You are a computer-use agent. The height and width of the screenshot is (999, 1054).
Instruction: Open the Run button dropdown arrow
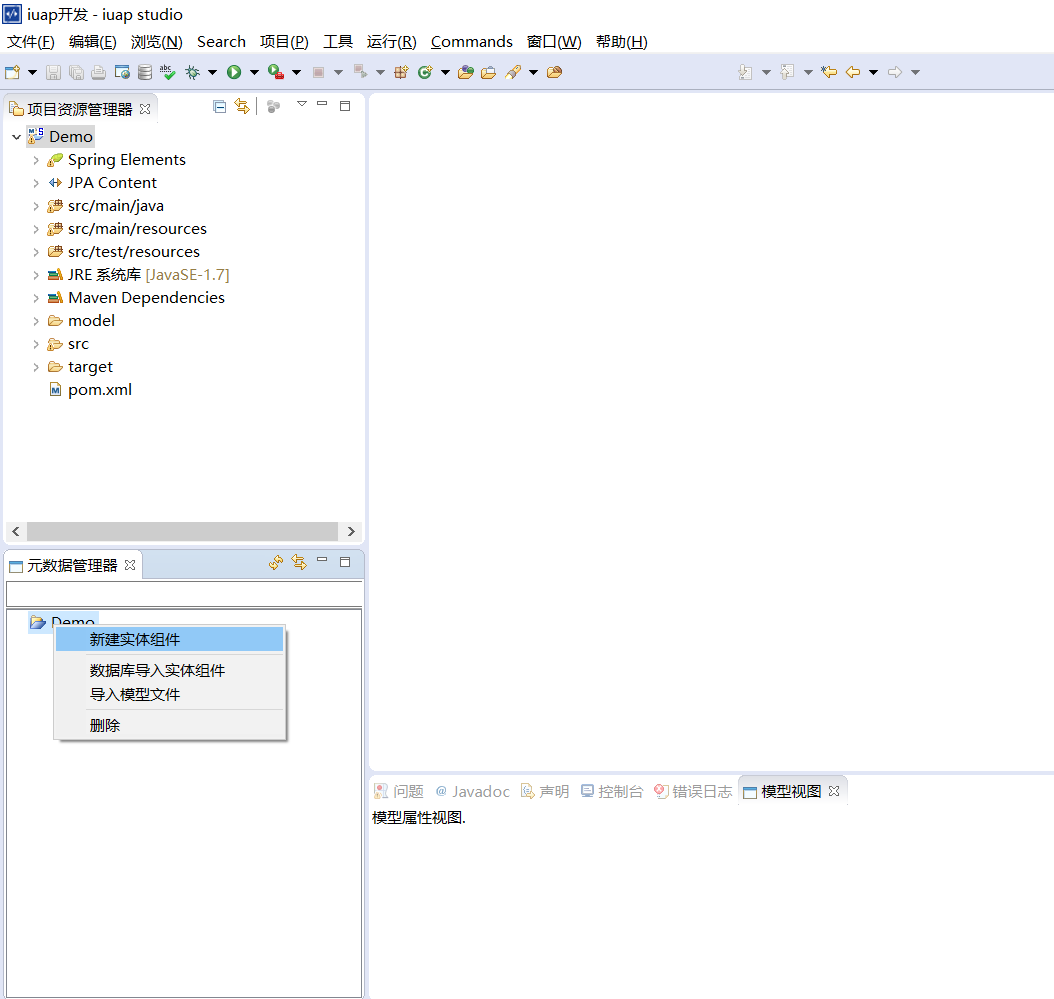pyautogui.click(x=254, y=72)
